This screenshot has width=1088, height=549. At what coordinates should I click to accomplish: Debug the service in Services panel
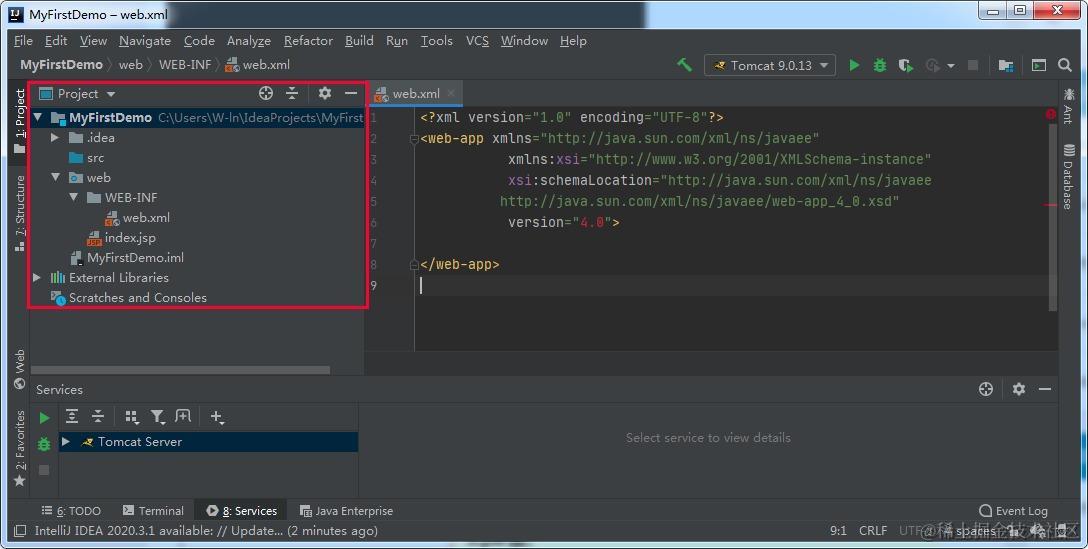[x=44, y=444]
